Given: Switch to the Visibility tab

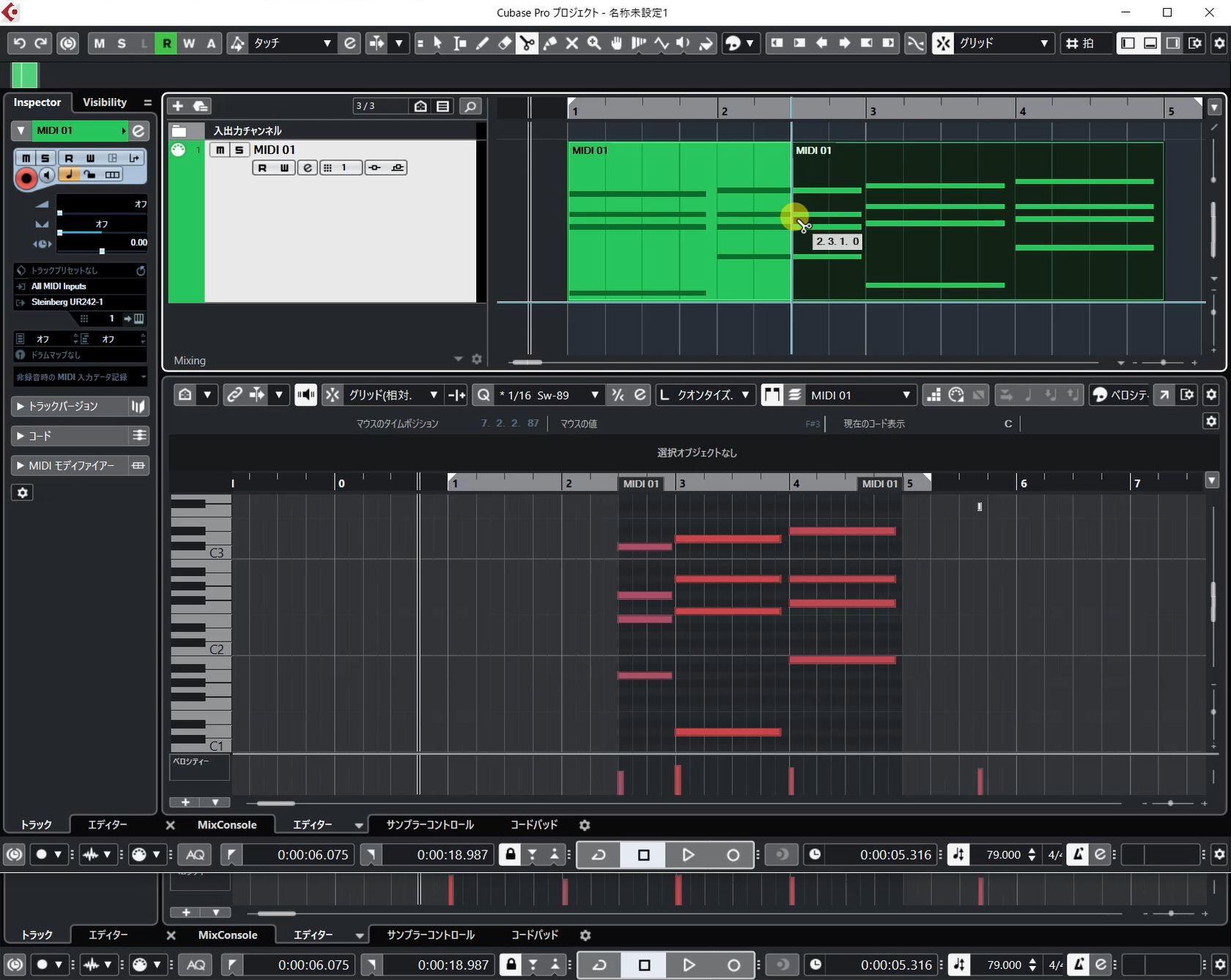Looking at the screenshot, I should click(x=104, y=103).
